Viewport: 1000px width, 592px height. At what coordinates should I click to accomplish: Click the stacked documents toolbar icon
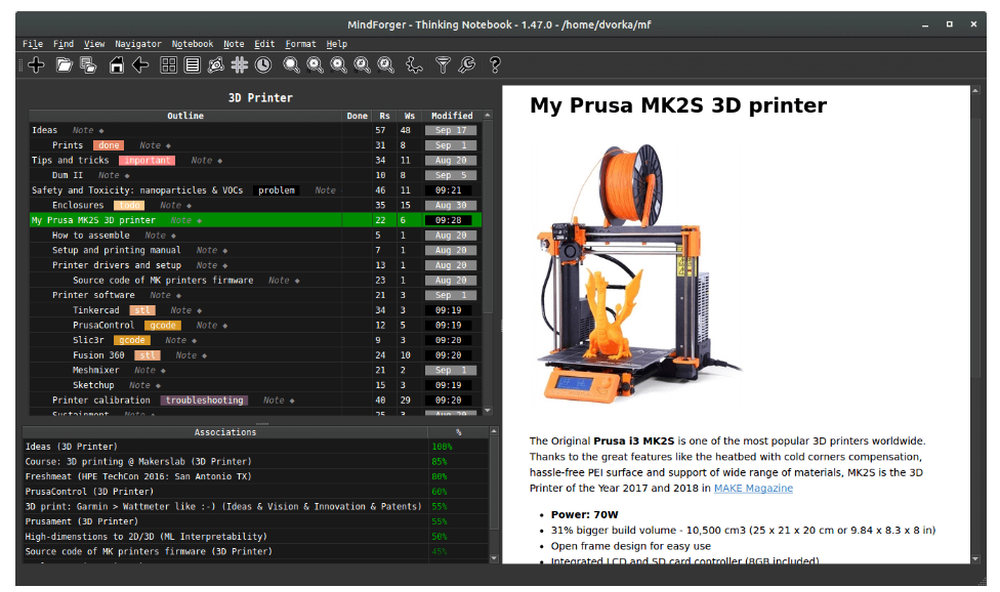[x=89, y=64]
